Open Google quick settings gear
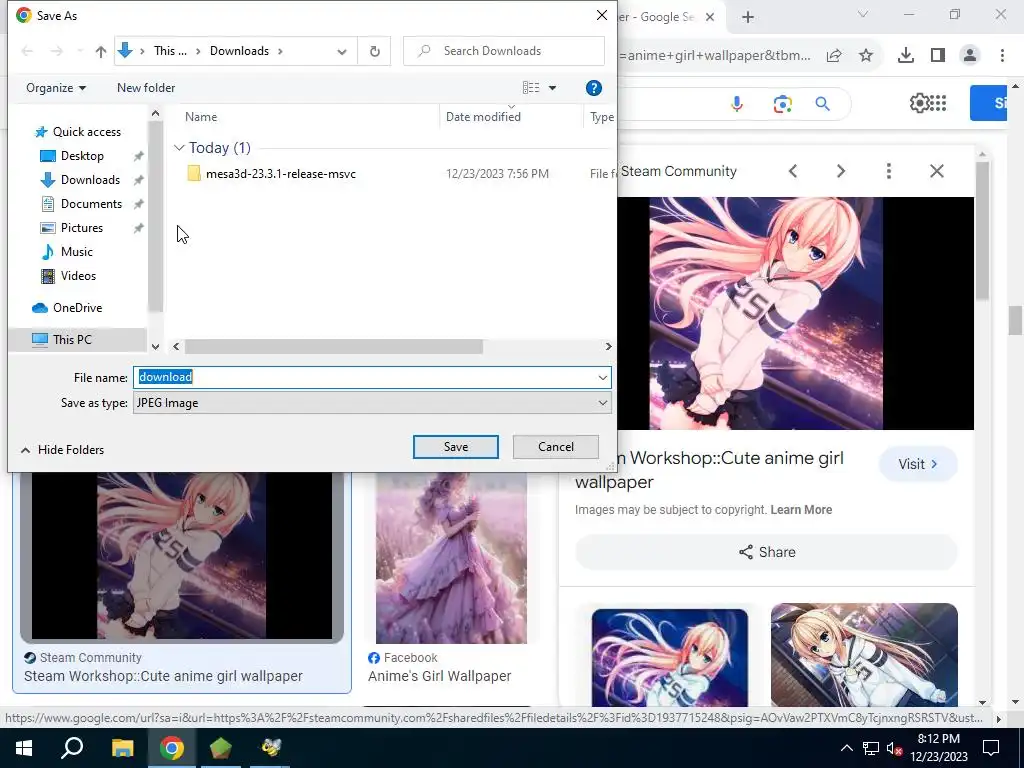The image size is (1024, 768). [918, 103]
